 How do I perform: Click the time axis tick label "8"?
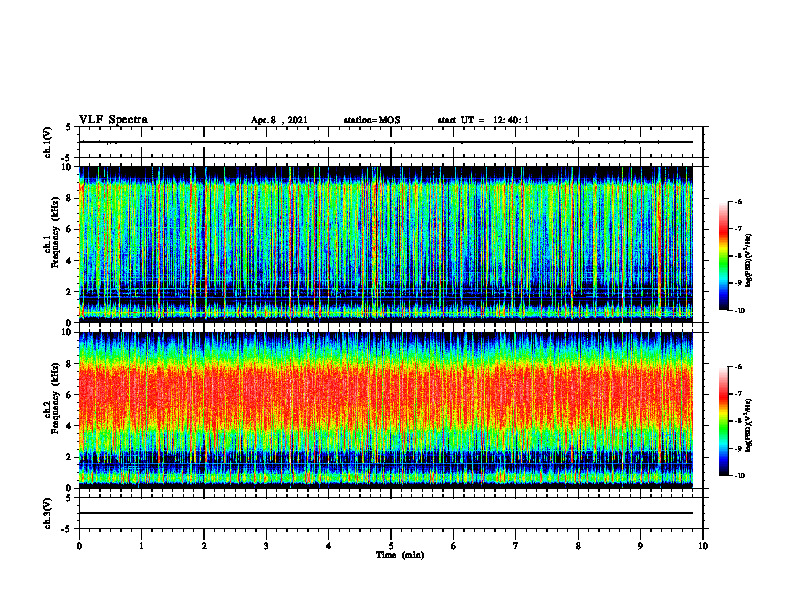[x=578, y=546]
